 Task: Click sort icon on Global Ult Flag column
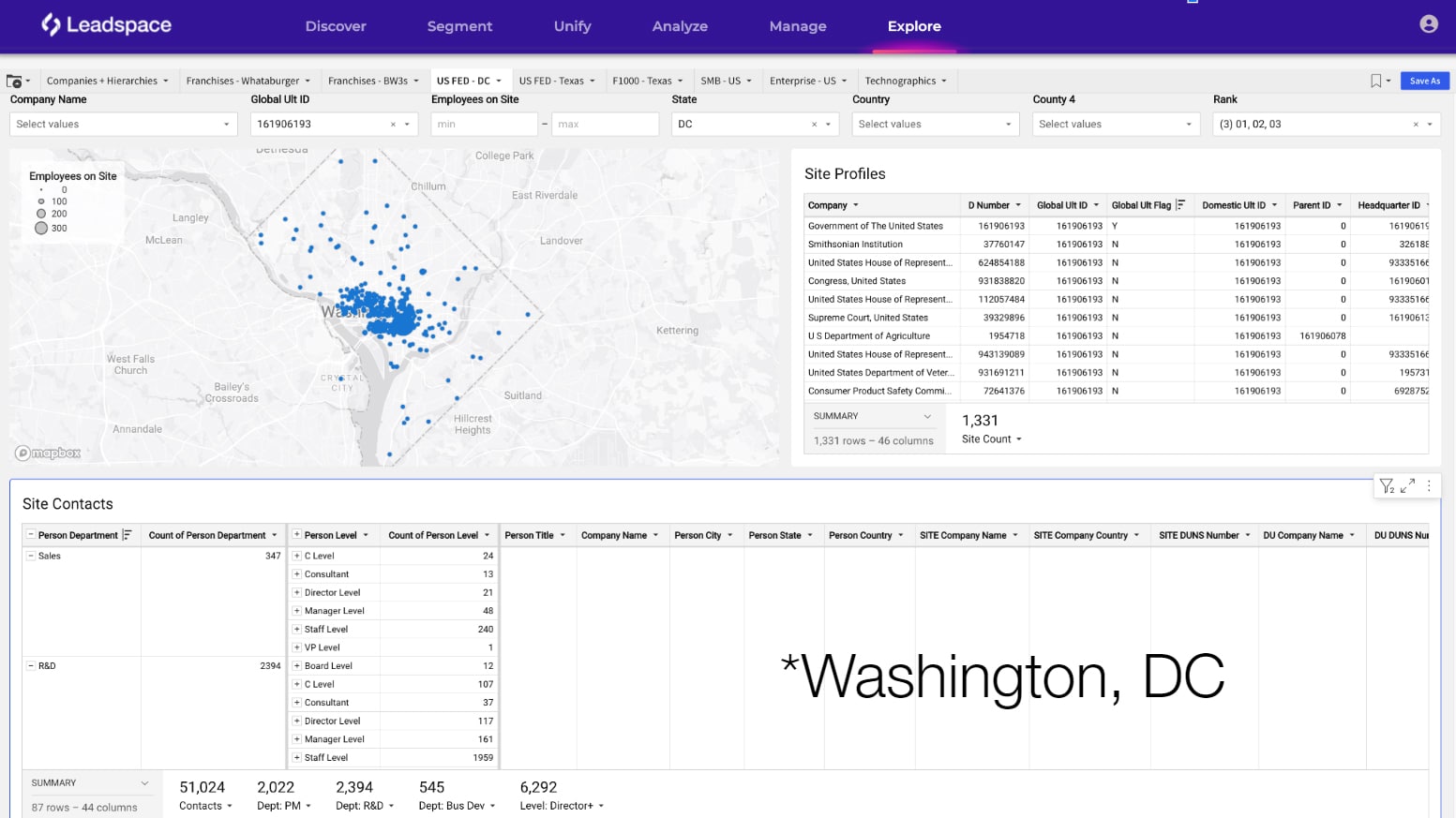click(x=1180, y=205)
